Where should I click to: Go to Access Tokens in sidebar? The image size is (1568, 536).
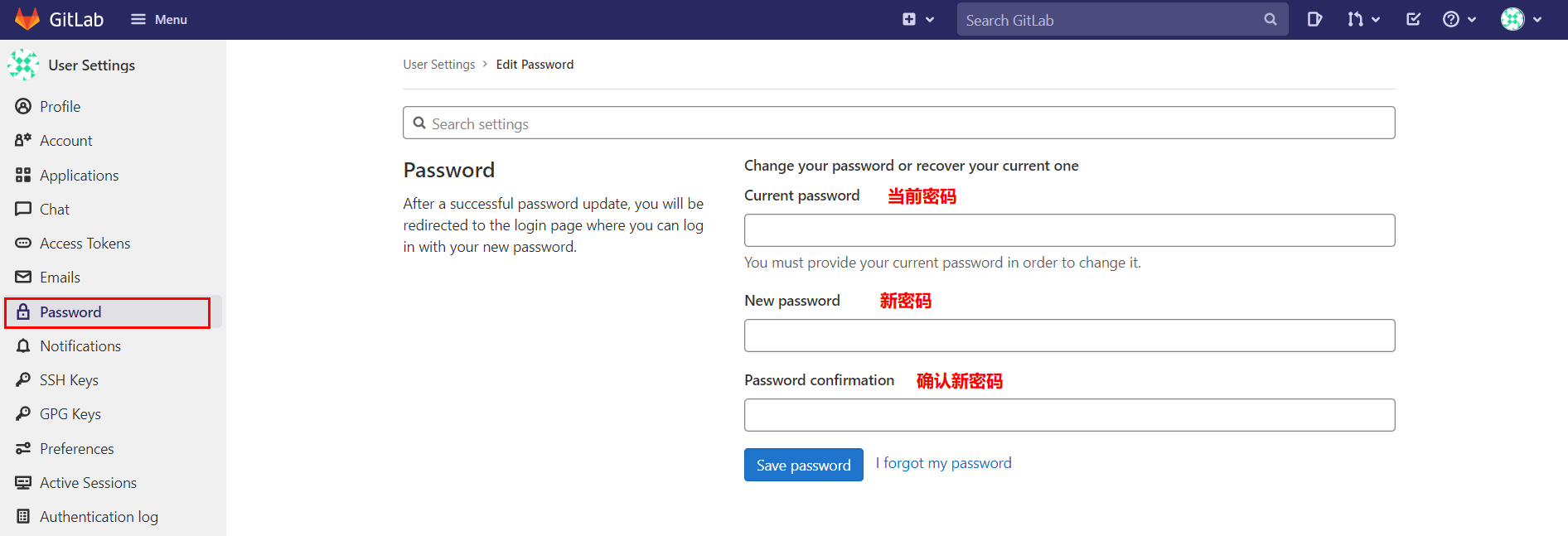pyautogui.click(x=85, y=244)
